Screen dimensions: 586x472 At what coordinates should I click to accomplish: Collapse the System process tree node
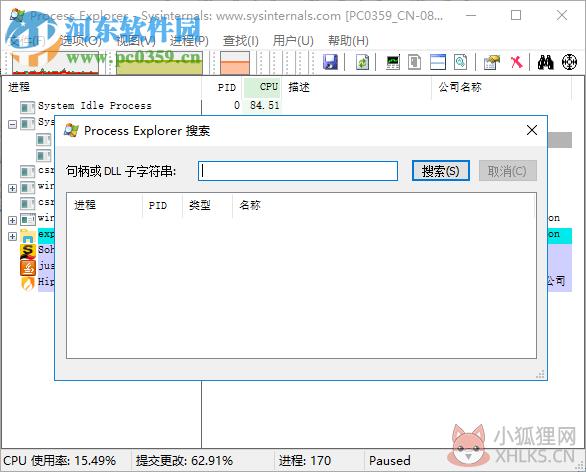(x=12, y=124)
